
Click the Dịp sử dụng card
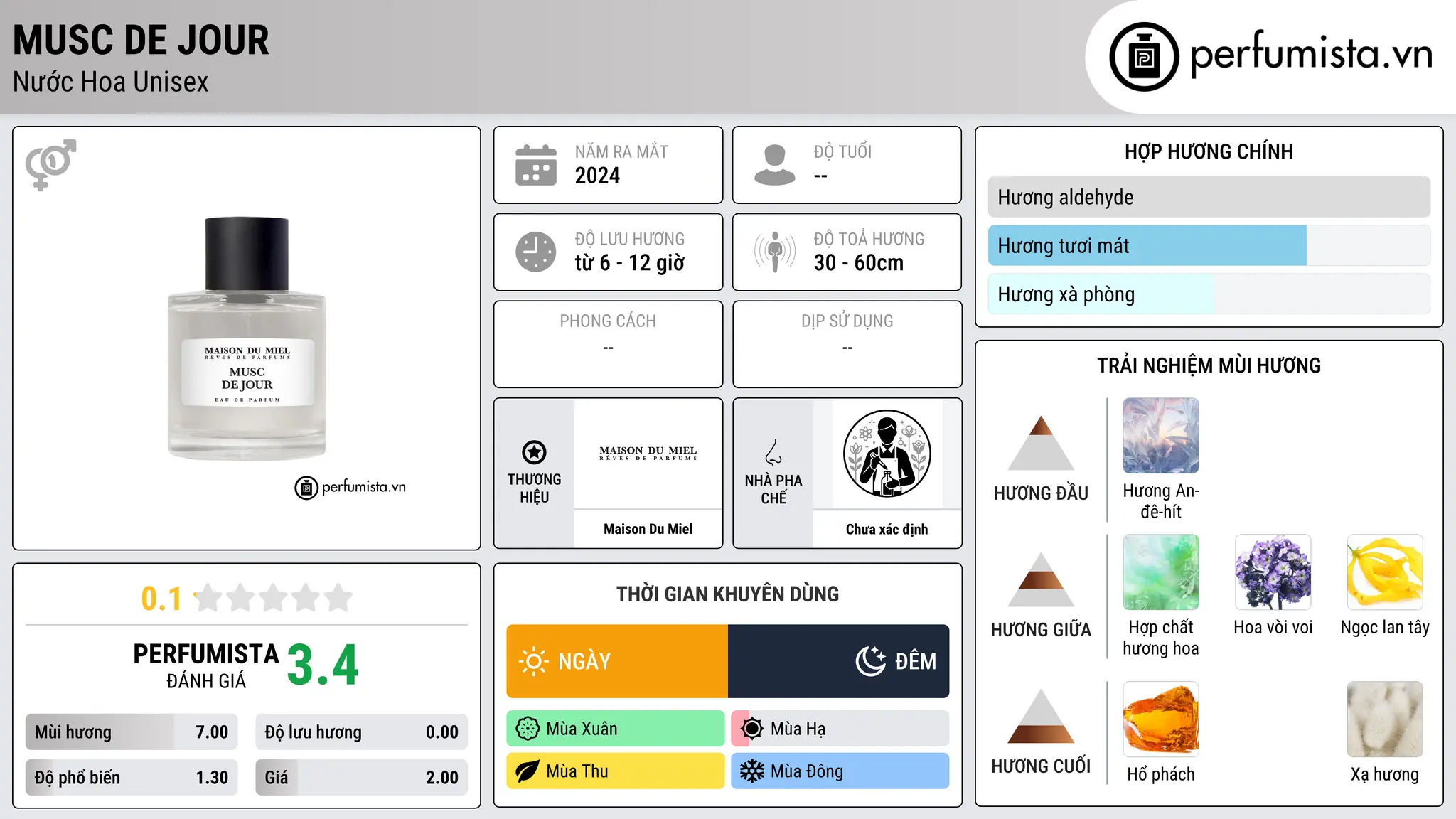(x=847, y=344)
